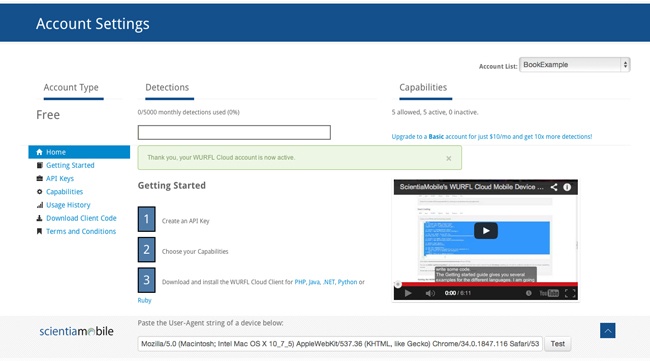Toggle video fullscreen
Image resolution: width=650 pixels, height=361 pixels.
[570, 293]
